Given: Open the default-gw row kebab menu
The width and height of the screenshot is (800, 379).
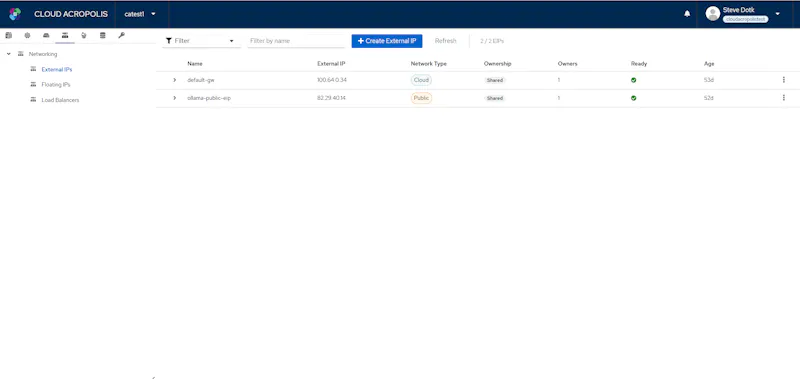Looking at the screenshot, I should coord(784,80).
